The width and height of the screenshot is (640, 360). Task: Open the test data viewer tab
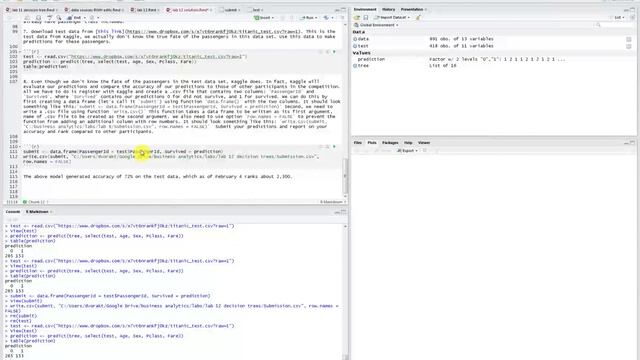[x=256, y=10]
